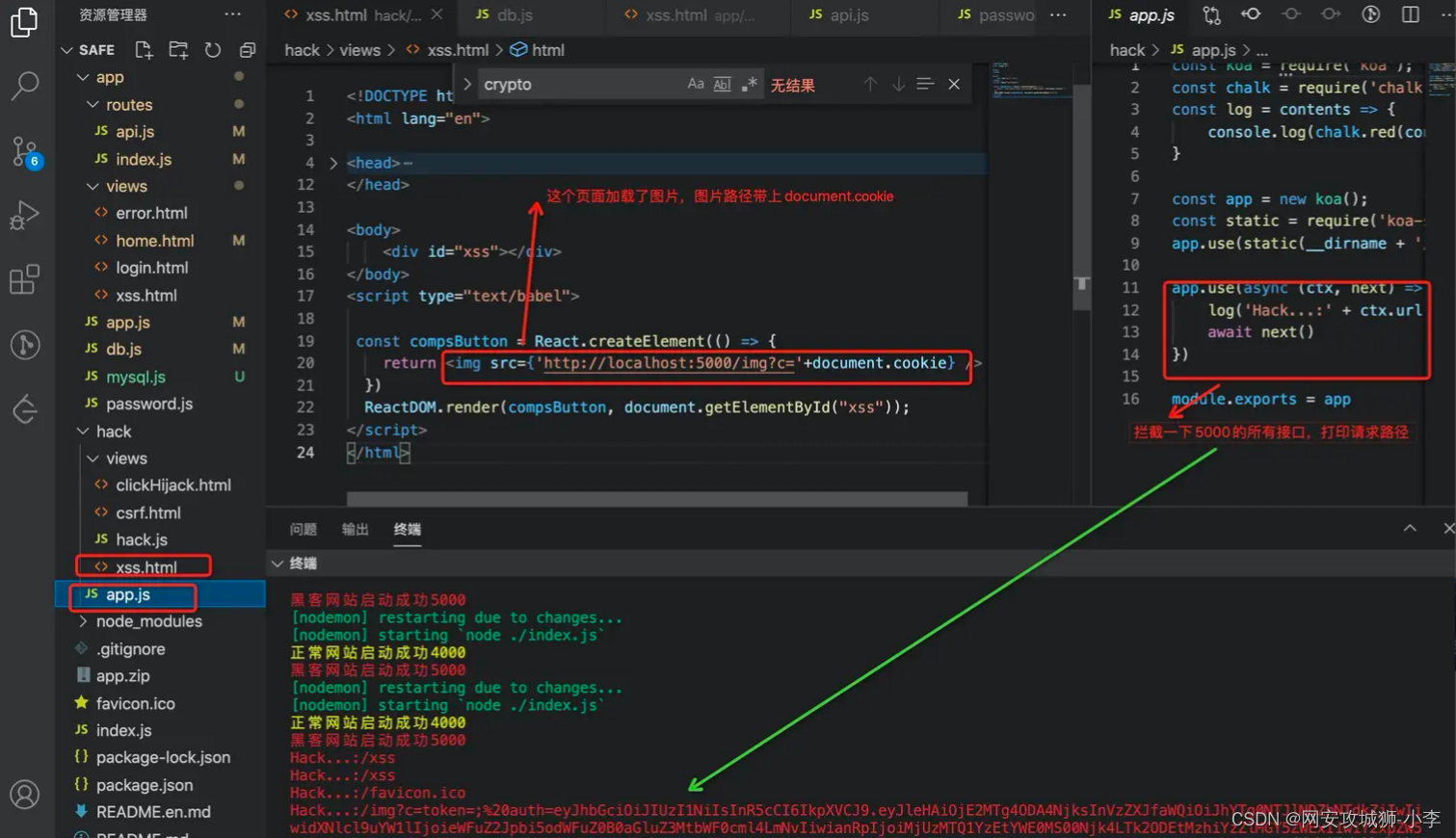Collapse the app folder
Viewport: 1456px width, 838px height.
coord(83,77)
